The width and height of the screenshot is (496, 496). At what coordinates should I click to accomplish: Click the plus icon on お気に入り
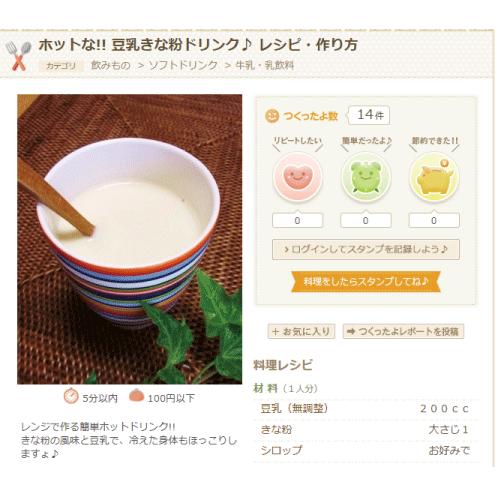click(275, 331)
